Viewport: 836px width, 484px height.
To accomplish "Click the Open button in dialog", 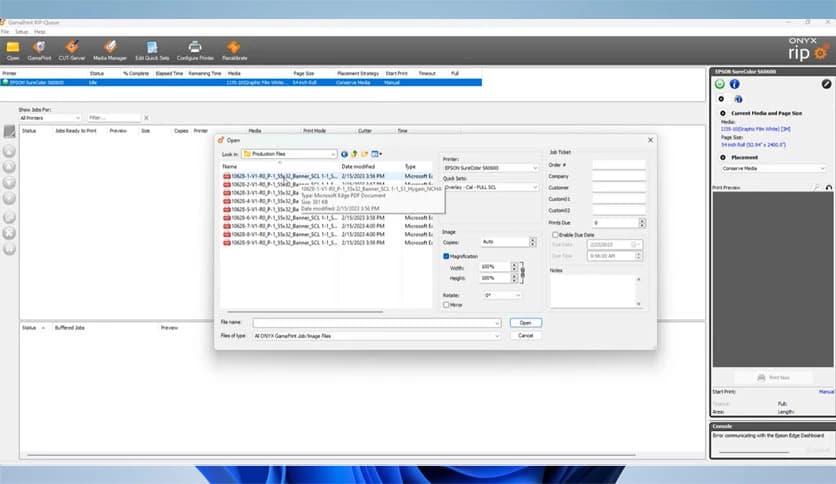I will coord(525,323).
